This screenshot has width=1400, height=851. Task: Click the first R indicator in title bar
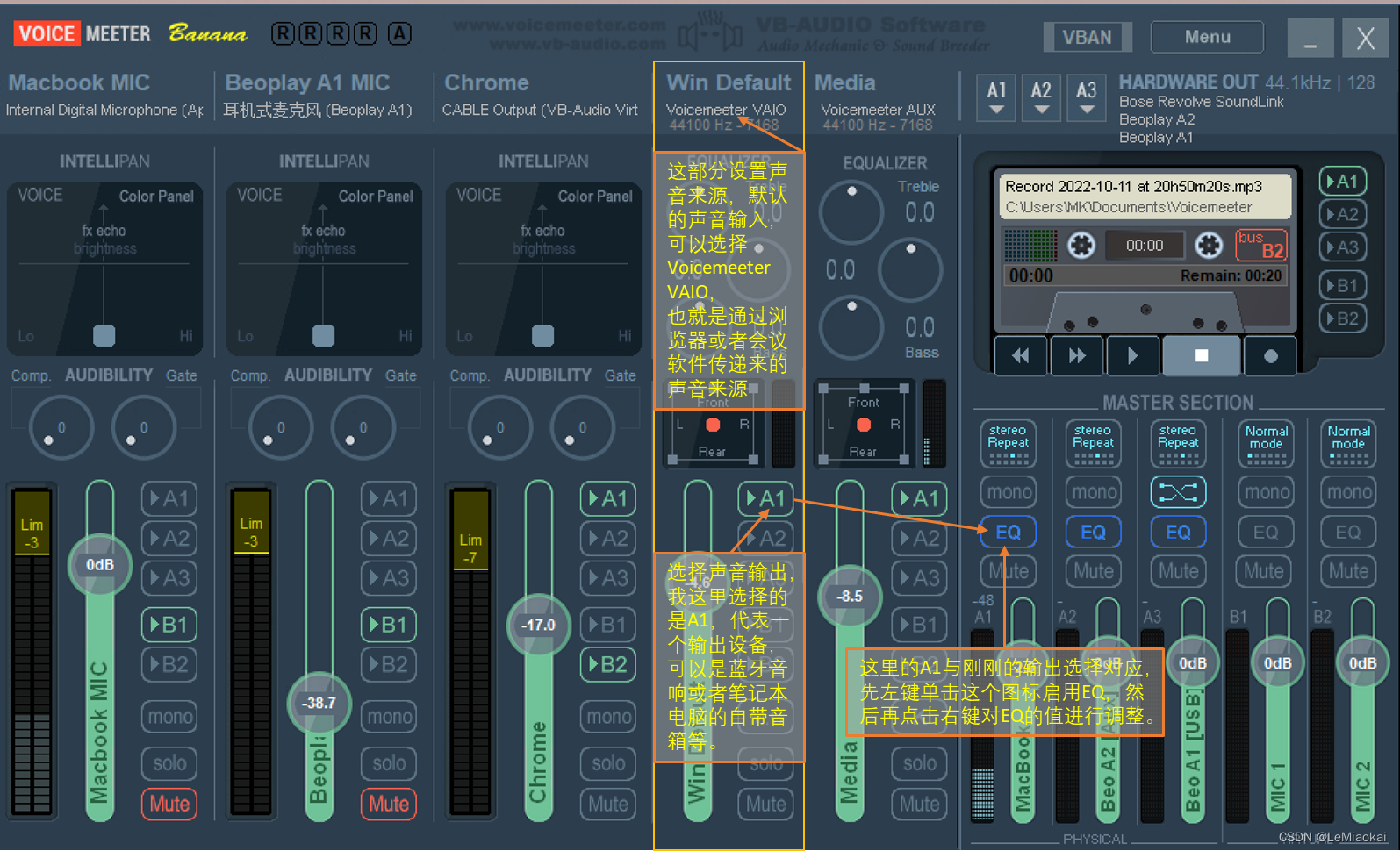pyautogui.click(x=283, y=34)
